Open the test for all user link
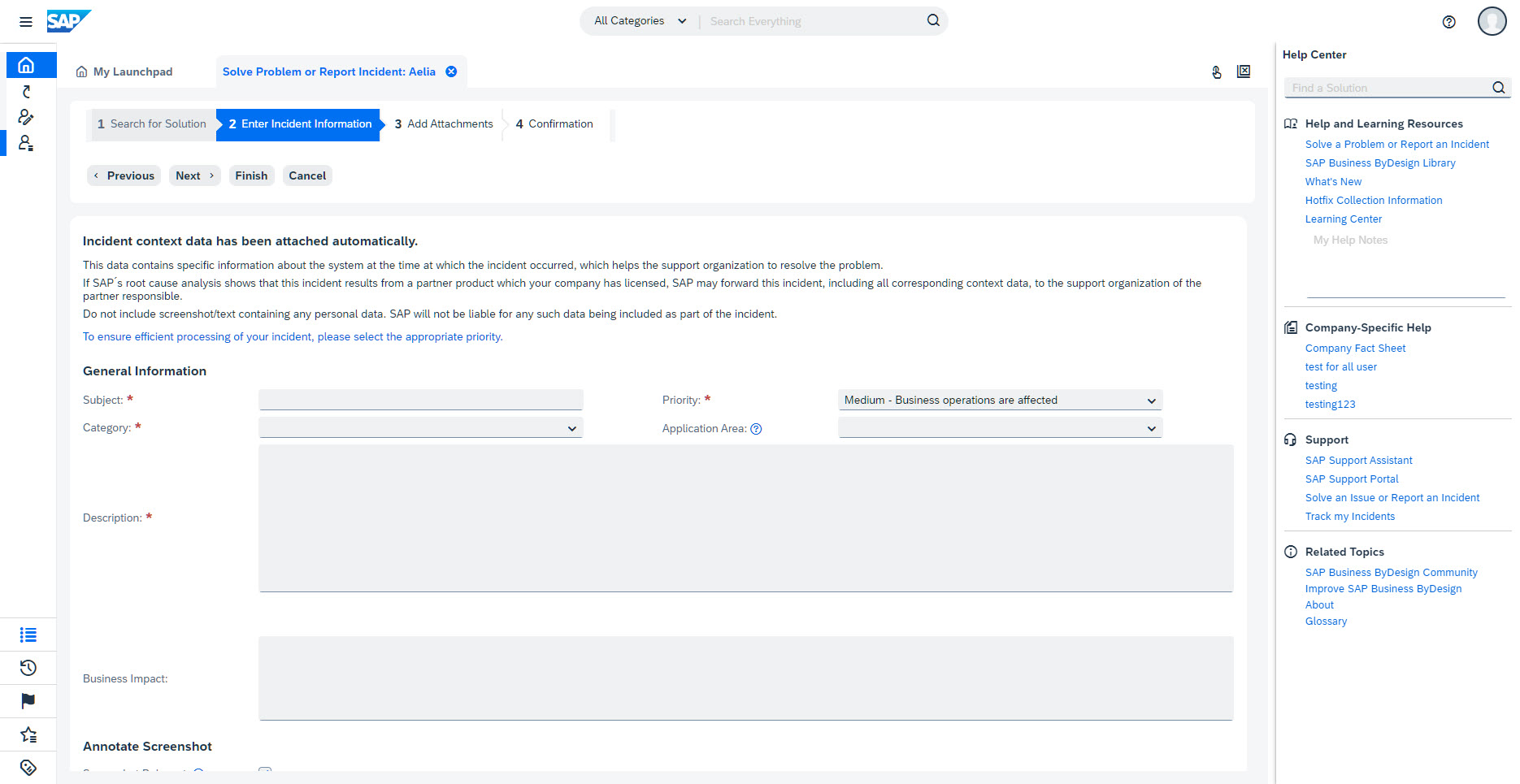1520x784 pixels. click(x=1341, y=367)
